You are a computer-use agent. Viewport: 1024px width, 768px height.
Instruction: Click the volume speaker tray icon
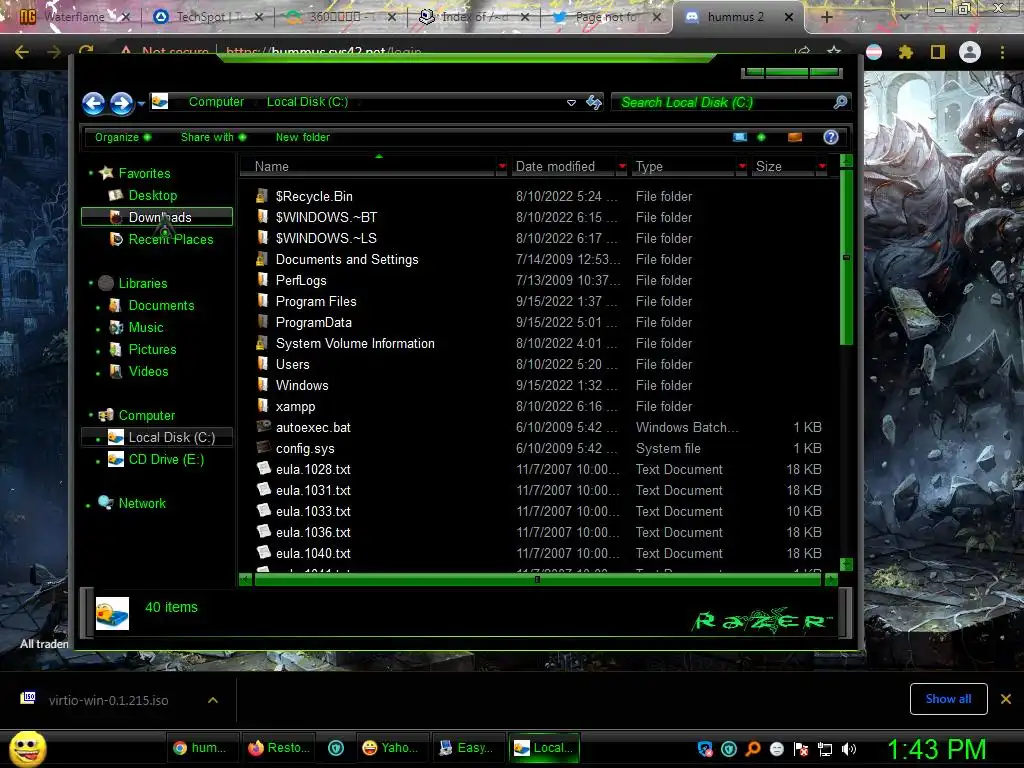click(x=849, y=749)
